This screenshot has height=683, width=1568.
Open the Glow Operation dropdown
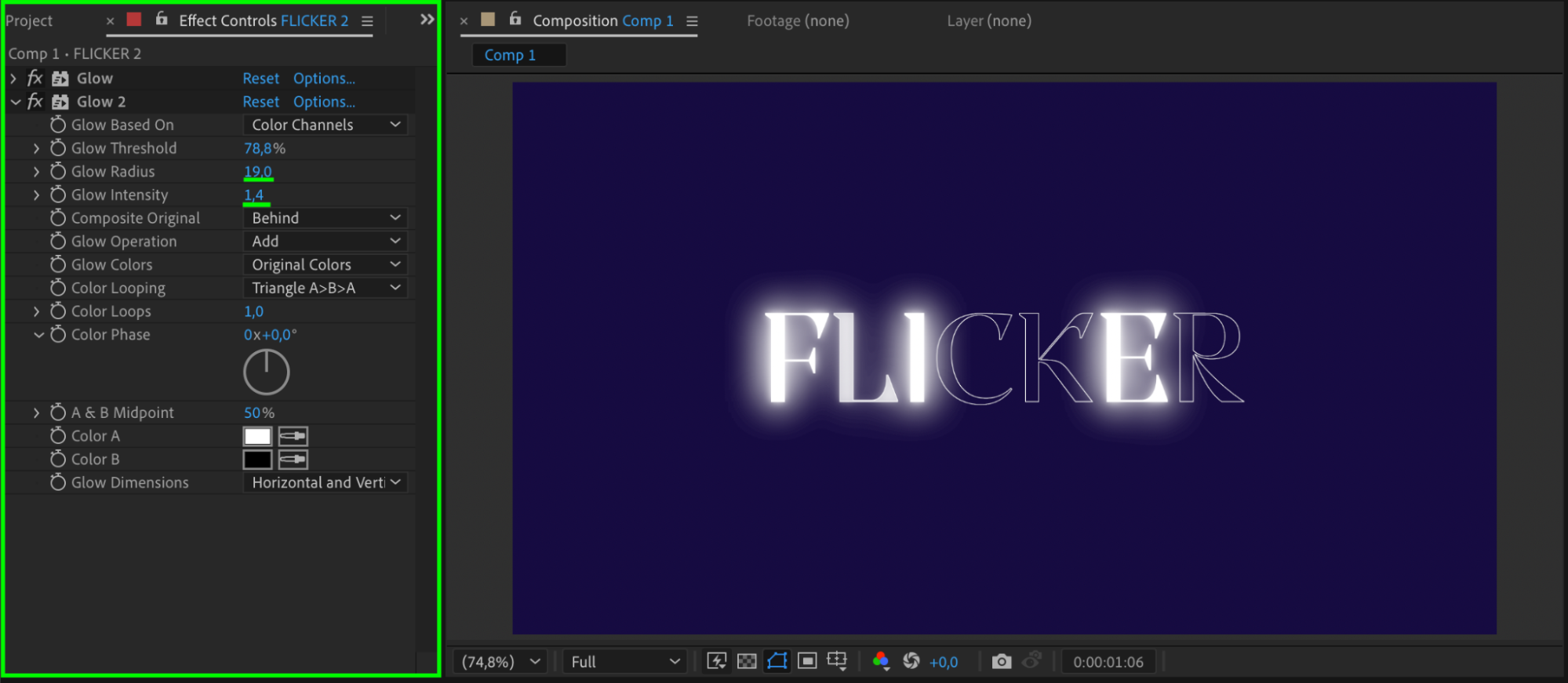coord(326,242)
